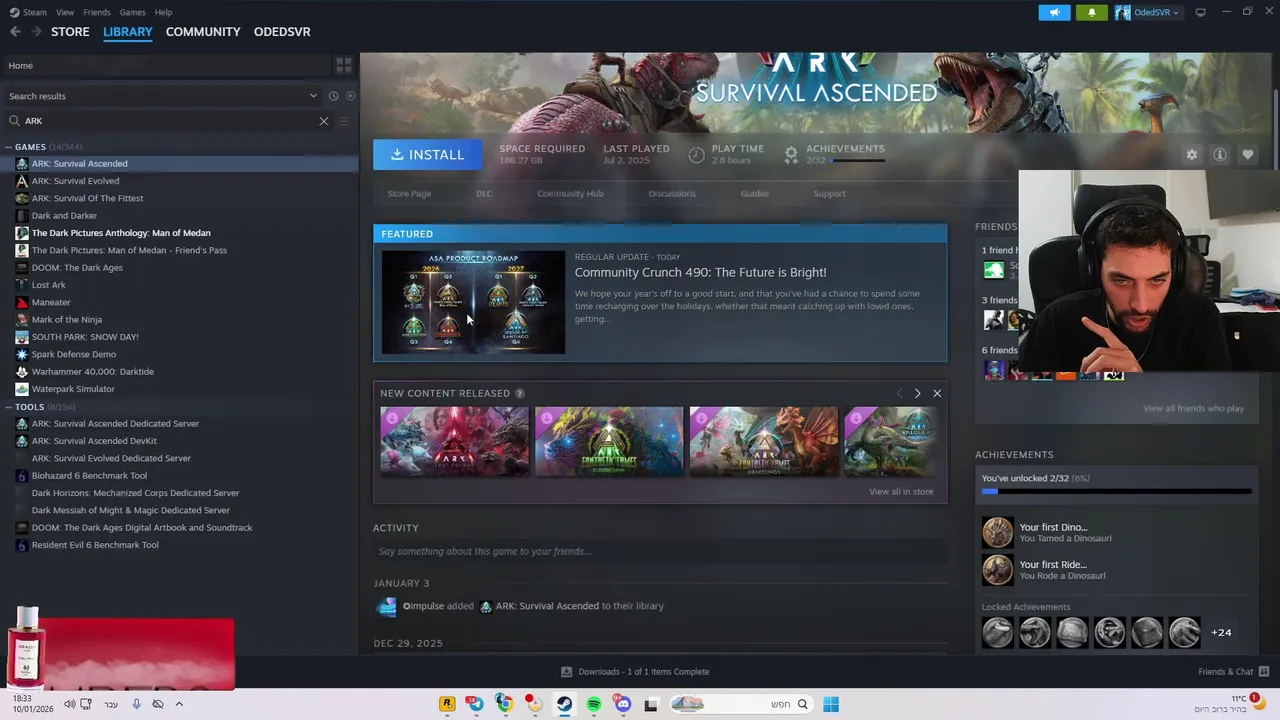
Task: Open the Games menu
Action: tap(132, 12)
